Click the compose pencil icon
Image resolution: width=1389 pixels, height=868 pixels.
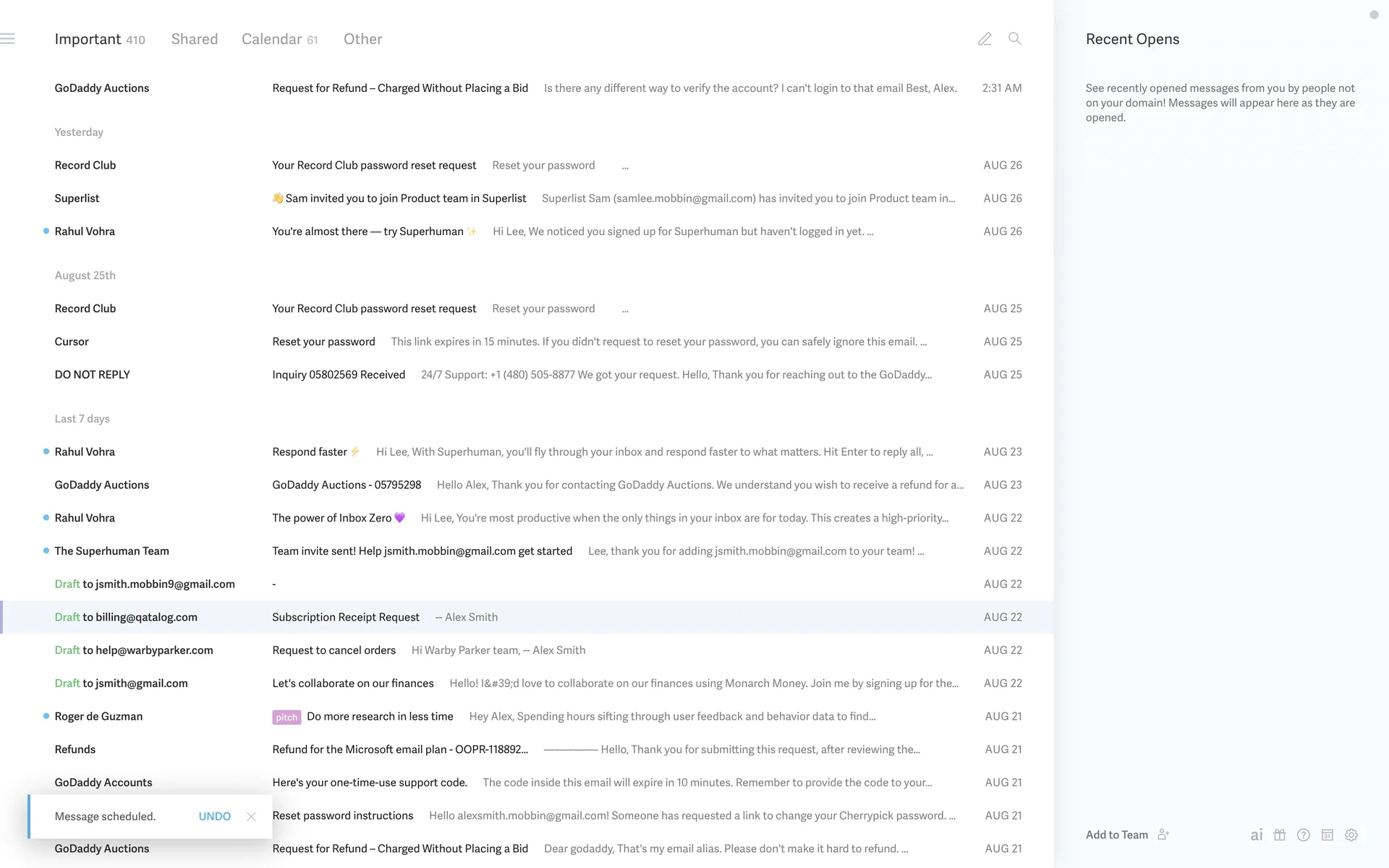pyautogui.click(x=985, y=39)
